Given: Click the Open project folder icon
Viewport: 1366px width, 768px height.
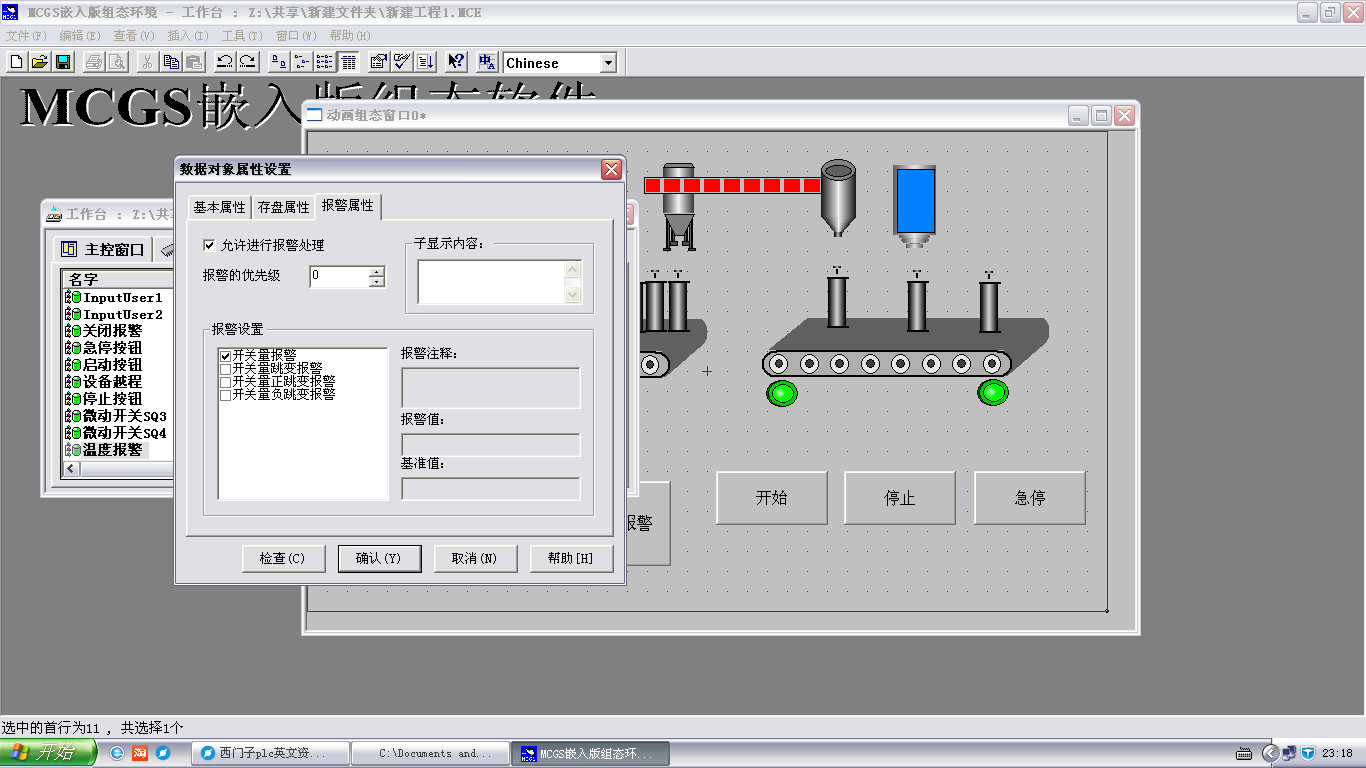Looking at the screenshot, I should coord(39,62).
